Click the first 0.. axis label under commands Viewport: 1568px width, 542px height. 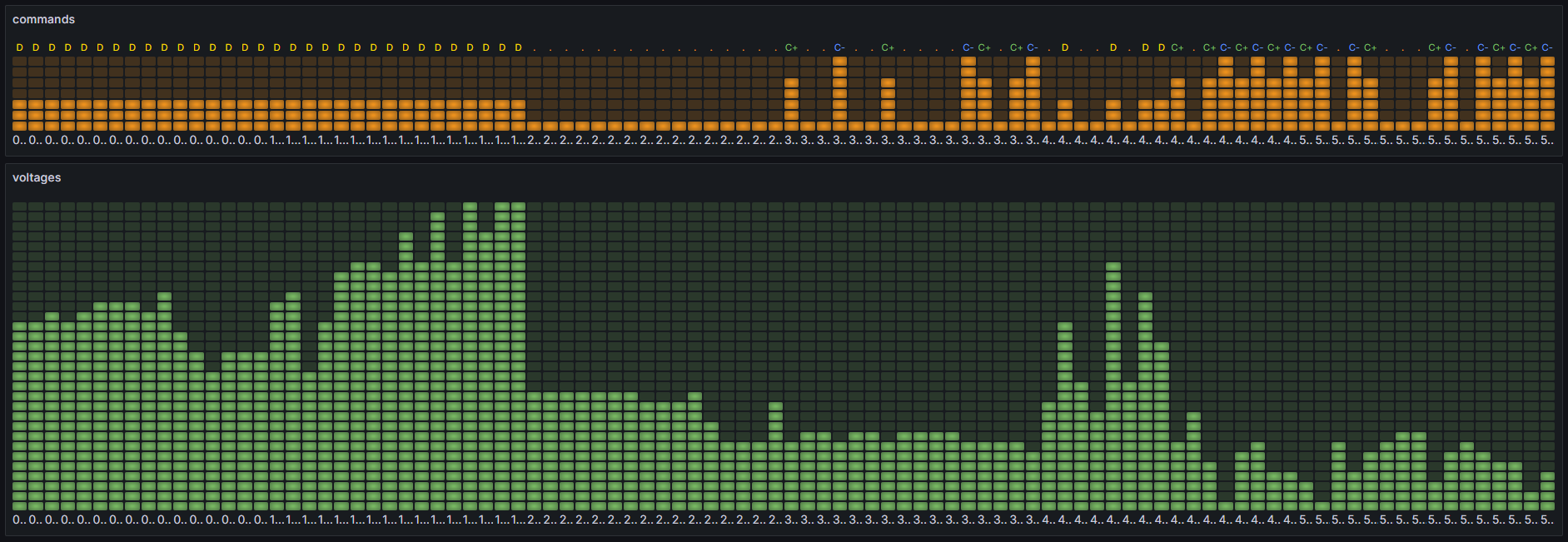[20, 141]
